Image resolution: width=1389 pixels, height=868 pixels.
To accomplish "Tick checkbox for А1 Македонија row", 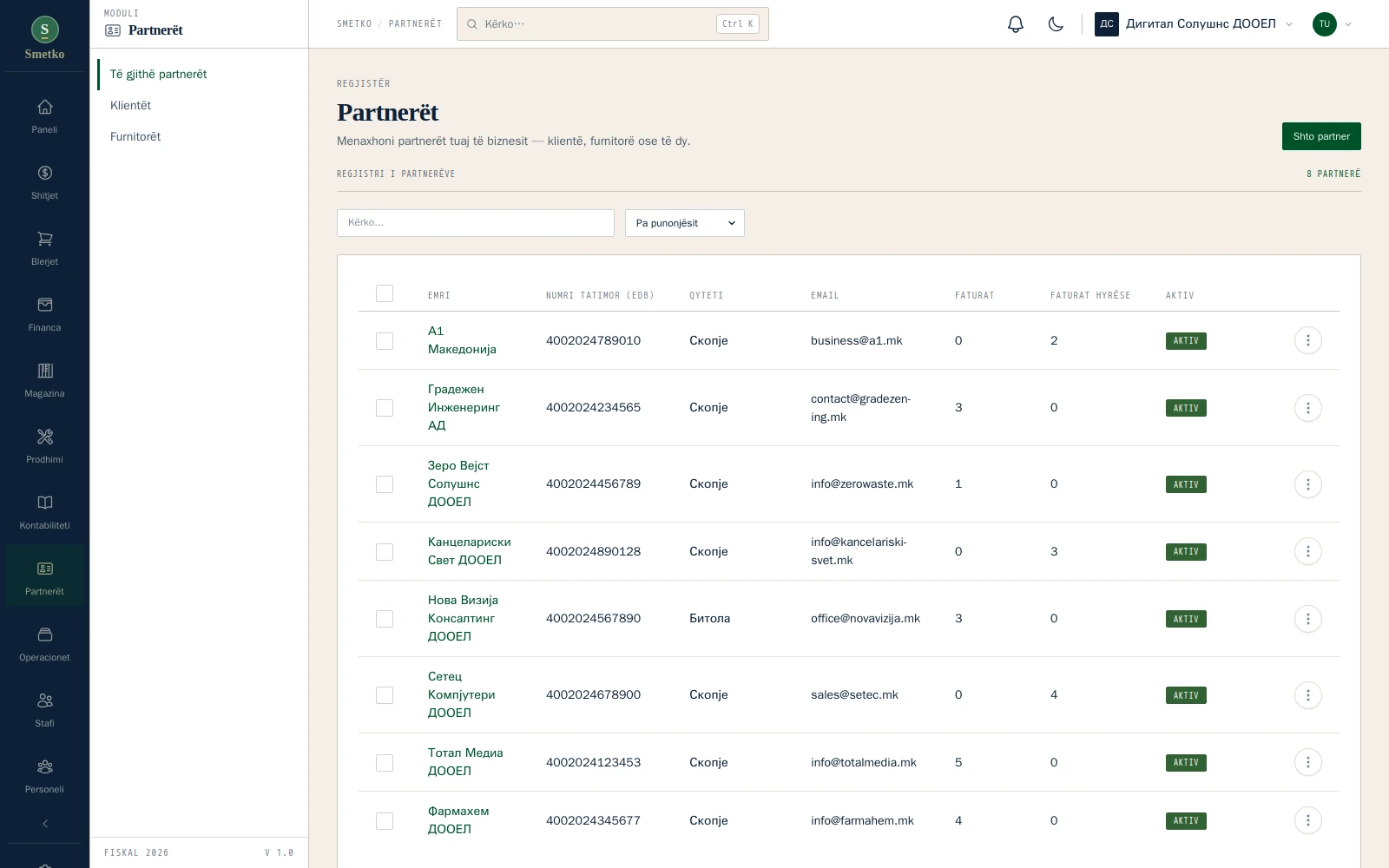I will [385, 341].
